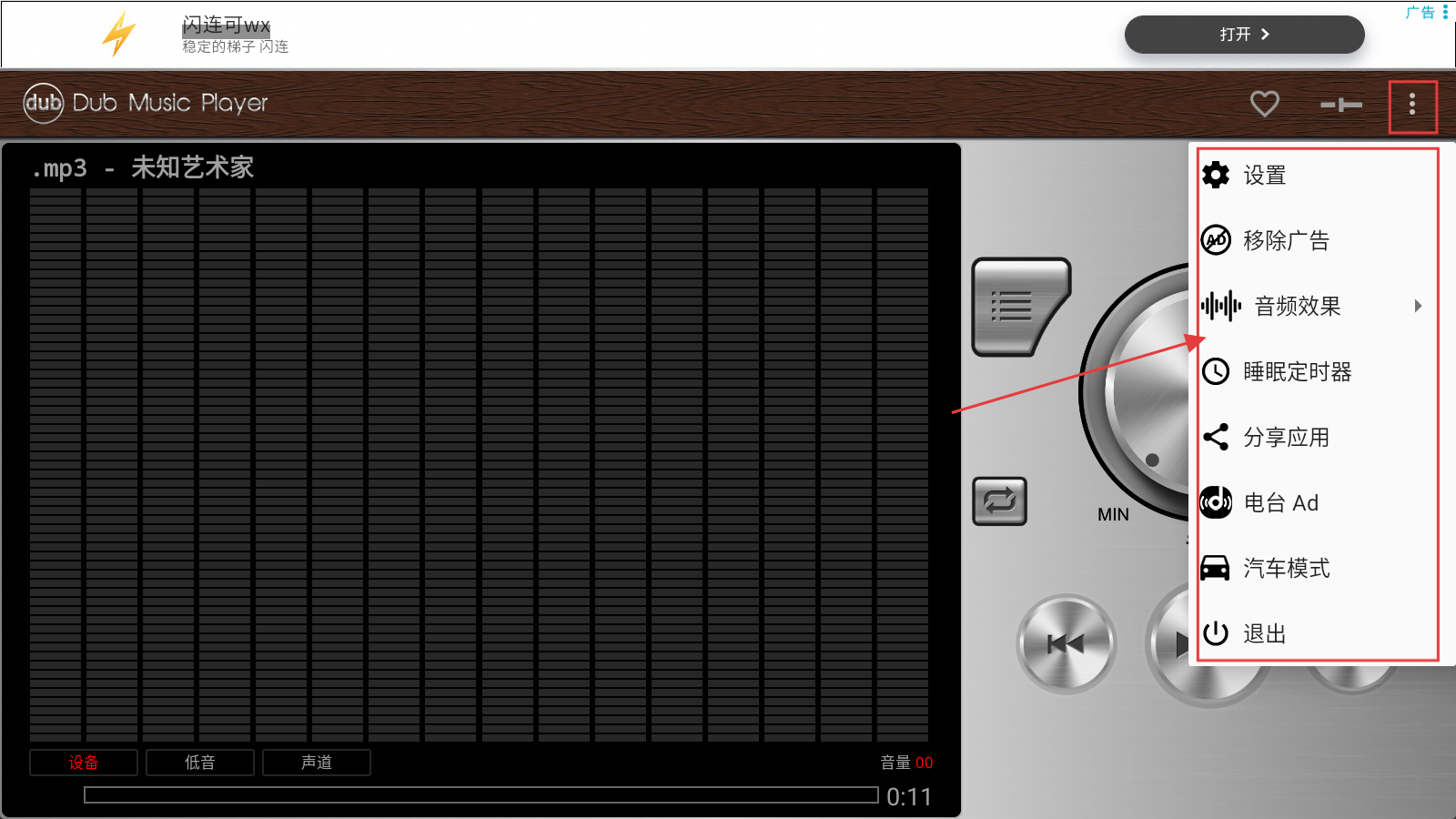Open 睡眠定时器 sleep timer
The image size is (1456, 819).
(x=1297, y=371)
